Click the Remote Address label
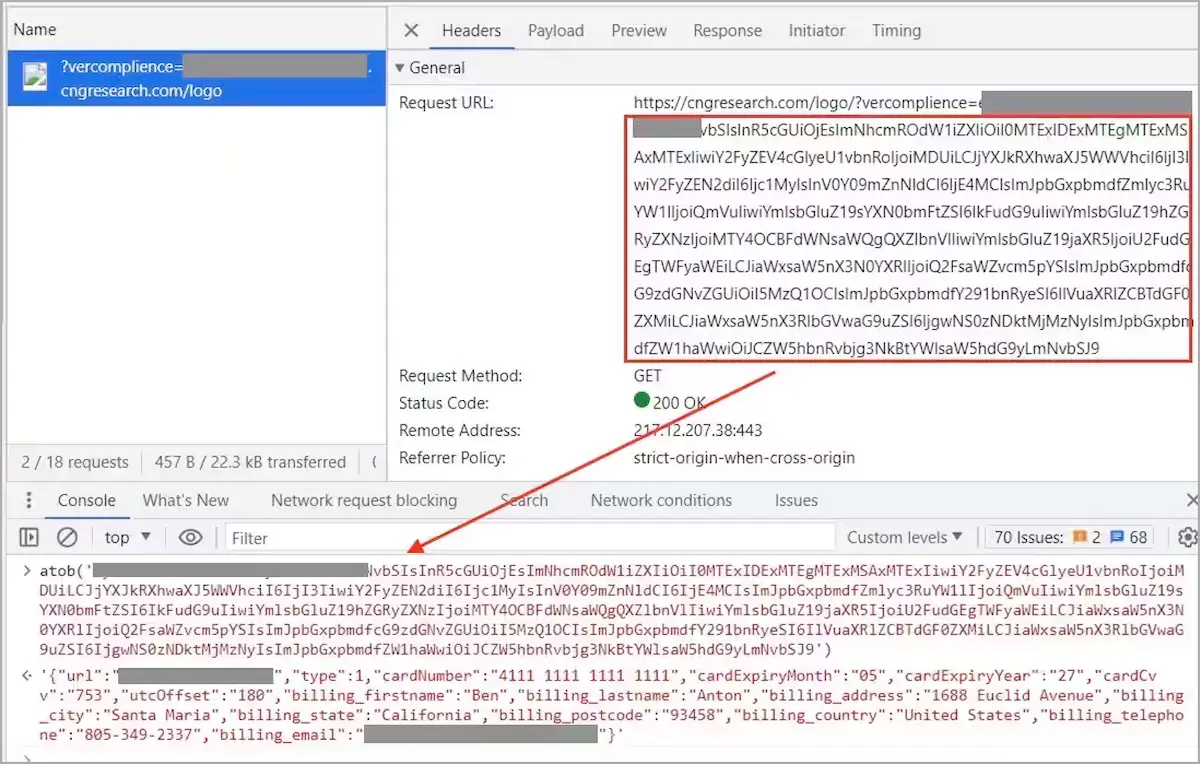Image resolution: width=1200 pixels, height=764 pixels. (x=460, y=431)
